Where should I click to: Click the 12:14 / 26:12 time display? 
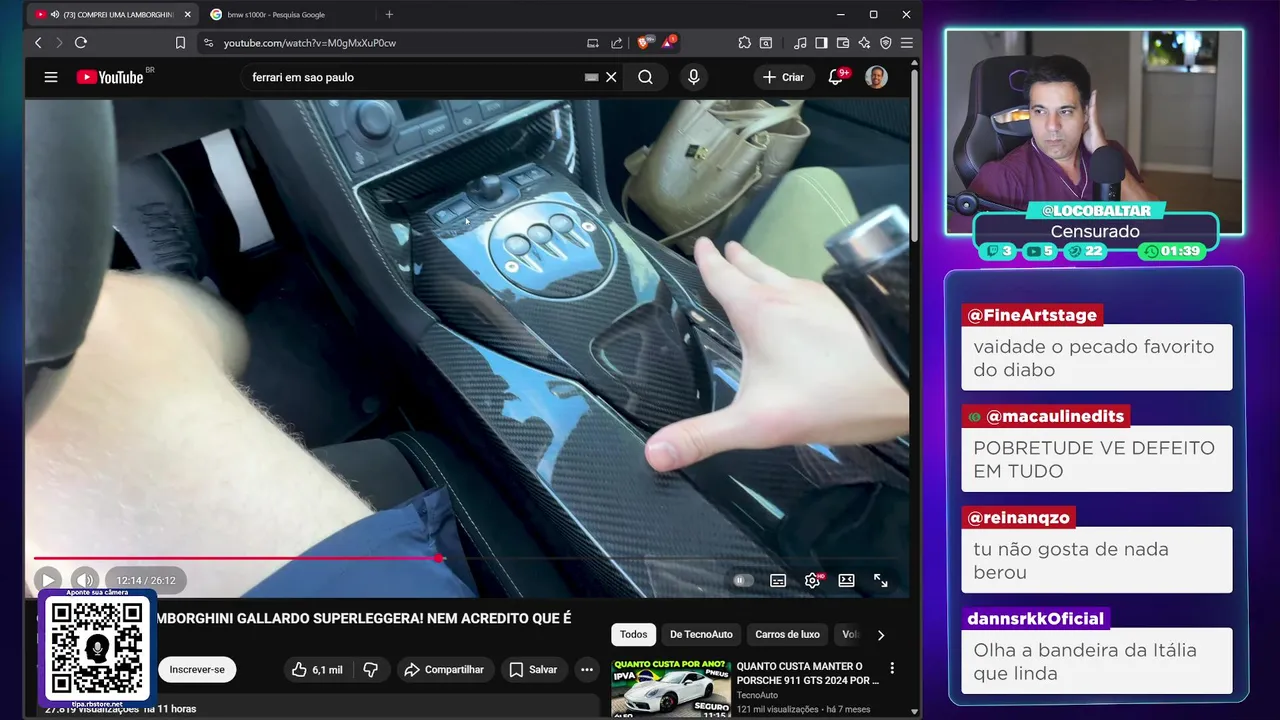[x=146, y=580]
